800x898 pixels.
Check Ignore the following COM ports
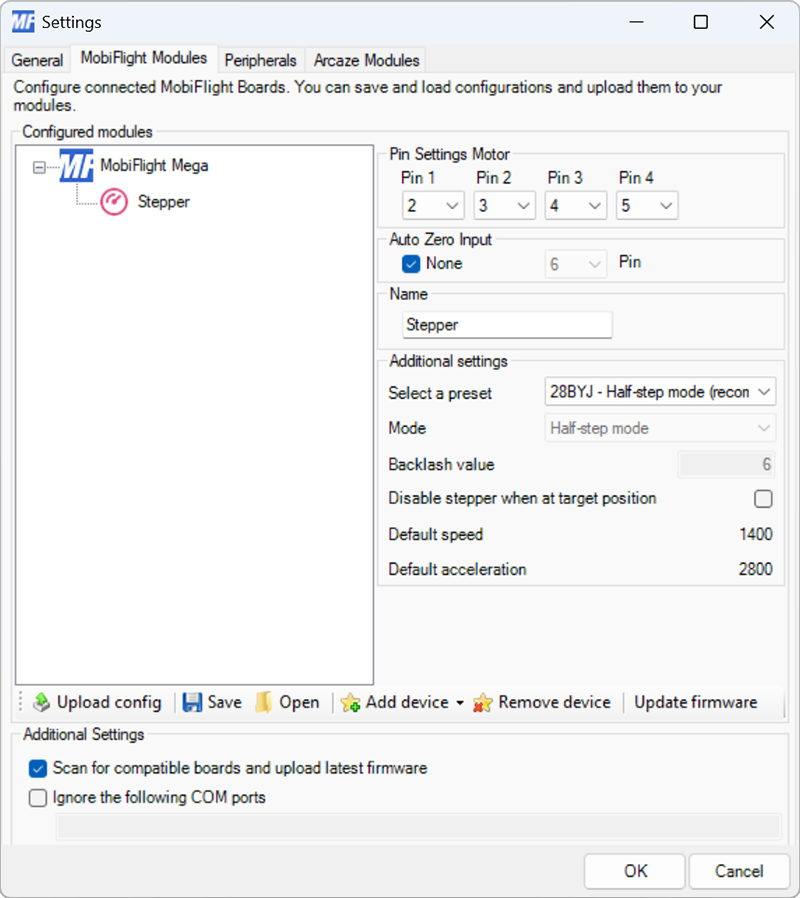point(38,798)
